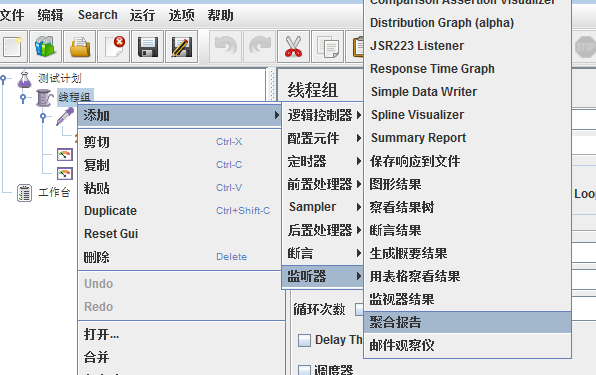Add the 察看结果树 listener
The height and width of the screenshot is (375, 596).
[x=468, y=207]
